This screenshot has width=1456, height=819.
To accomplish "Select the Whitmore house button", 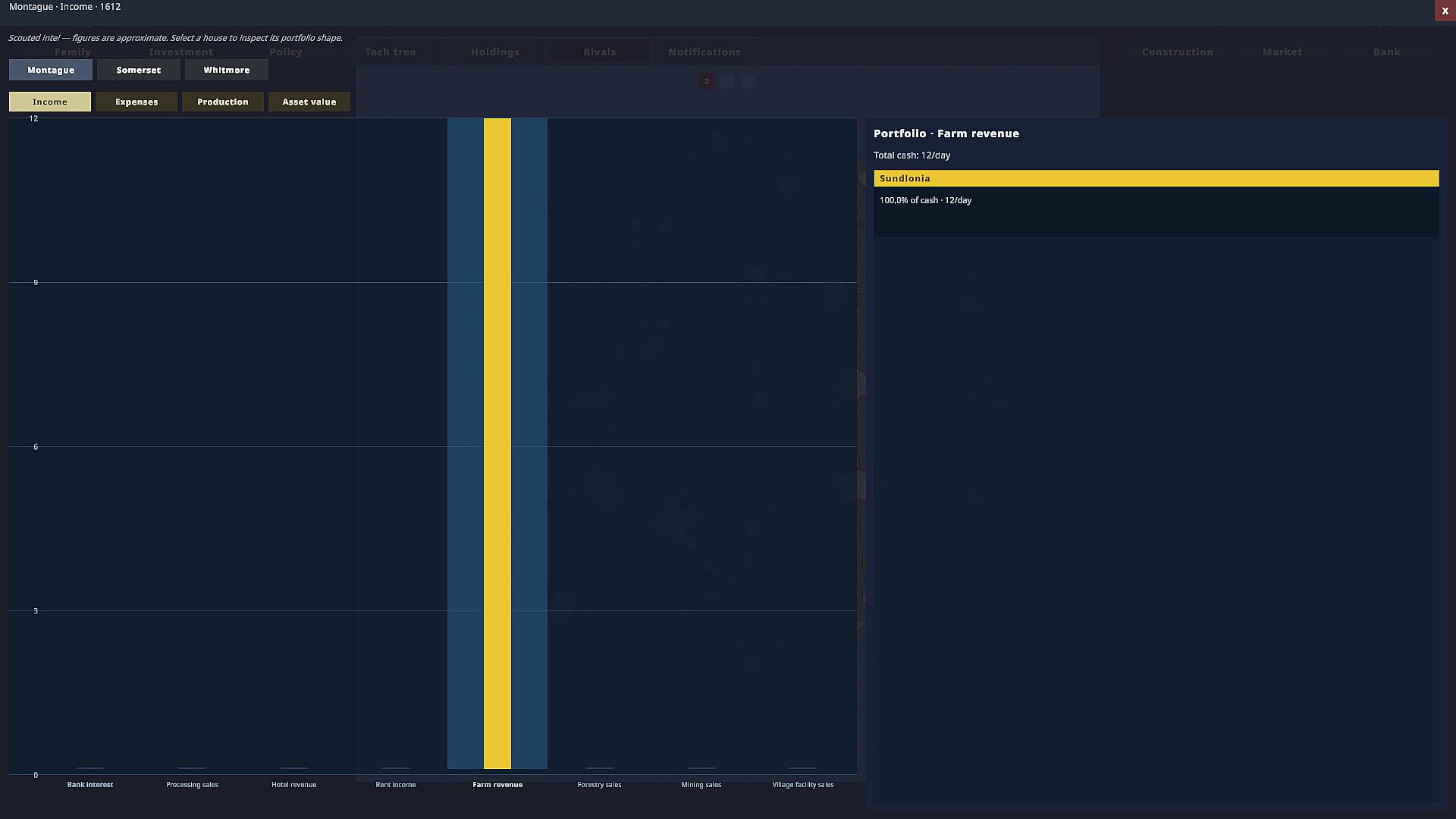I will pos(227,70).
